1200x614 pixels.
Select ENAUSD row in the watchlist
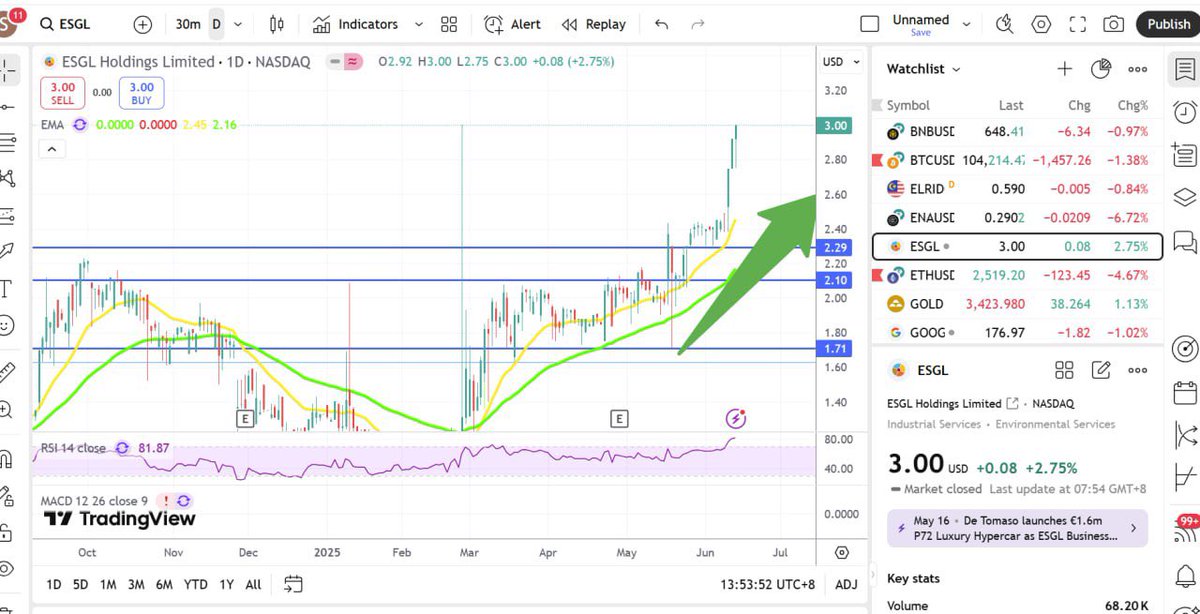[x=1017, y=217]
